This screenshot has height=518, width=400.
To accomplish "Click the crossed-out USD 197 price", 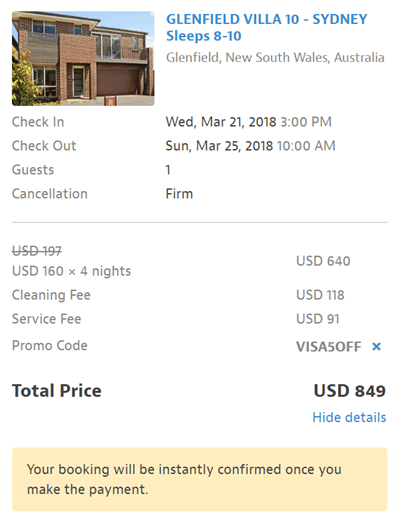I will click(x=37, y=251).
